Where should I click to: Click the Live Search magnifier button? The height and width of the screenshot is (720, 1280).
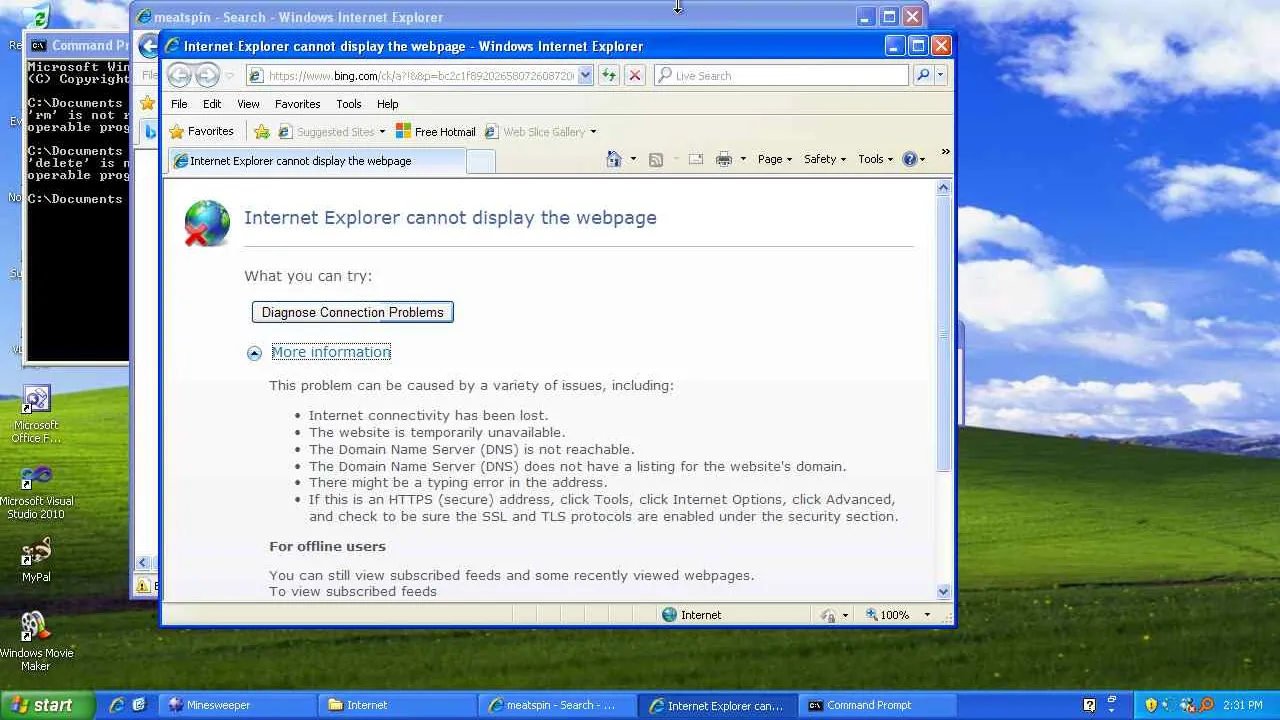(923, 75)
